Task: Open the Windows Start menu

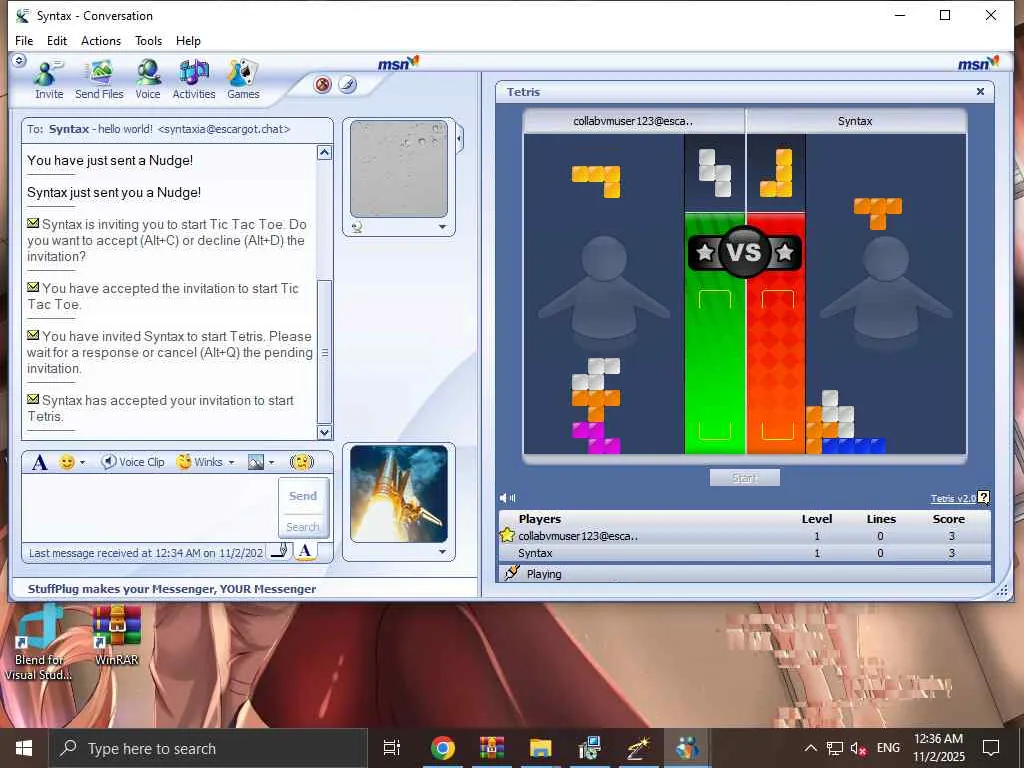Action: tap(24, 748)
